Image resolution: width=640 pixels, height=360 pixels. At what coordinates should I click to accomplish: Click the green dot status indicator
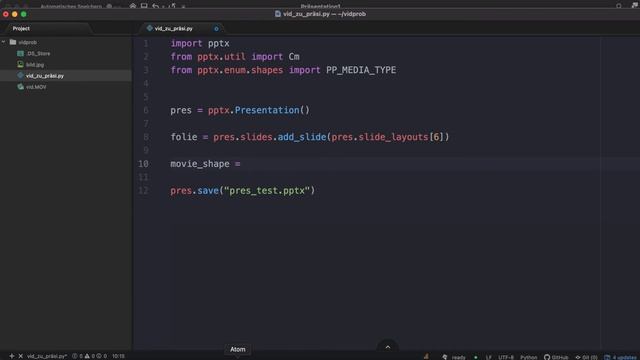pos(476,357)
